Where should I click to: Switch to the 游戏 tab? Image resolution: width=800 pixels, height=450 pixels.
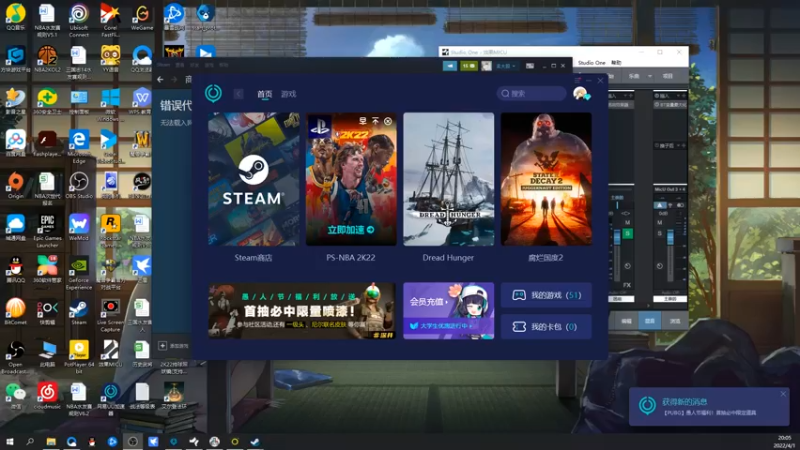click(x=289, y=94)
